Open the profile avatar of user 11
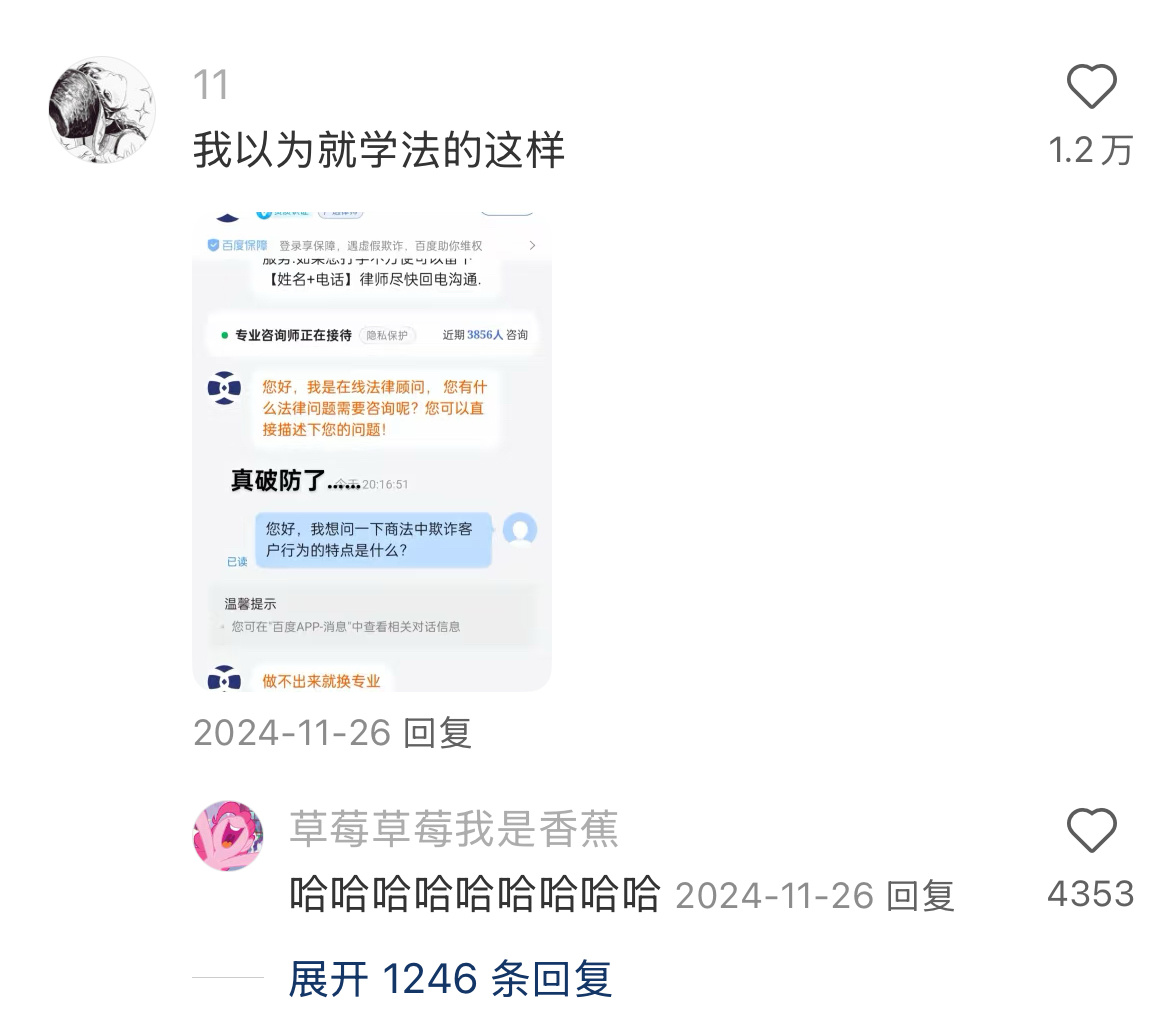 102,110
